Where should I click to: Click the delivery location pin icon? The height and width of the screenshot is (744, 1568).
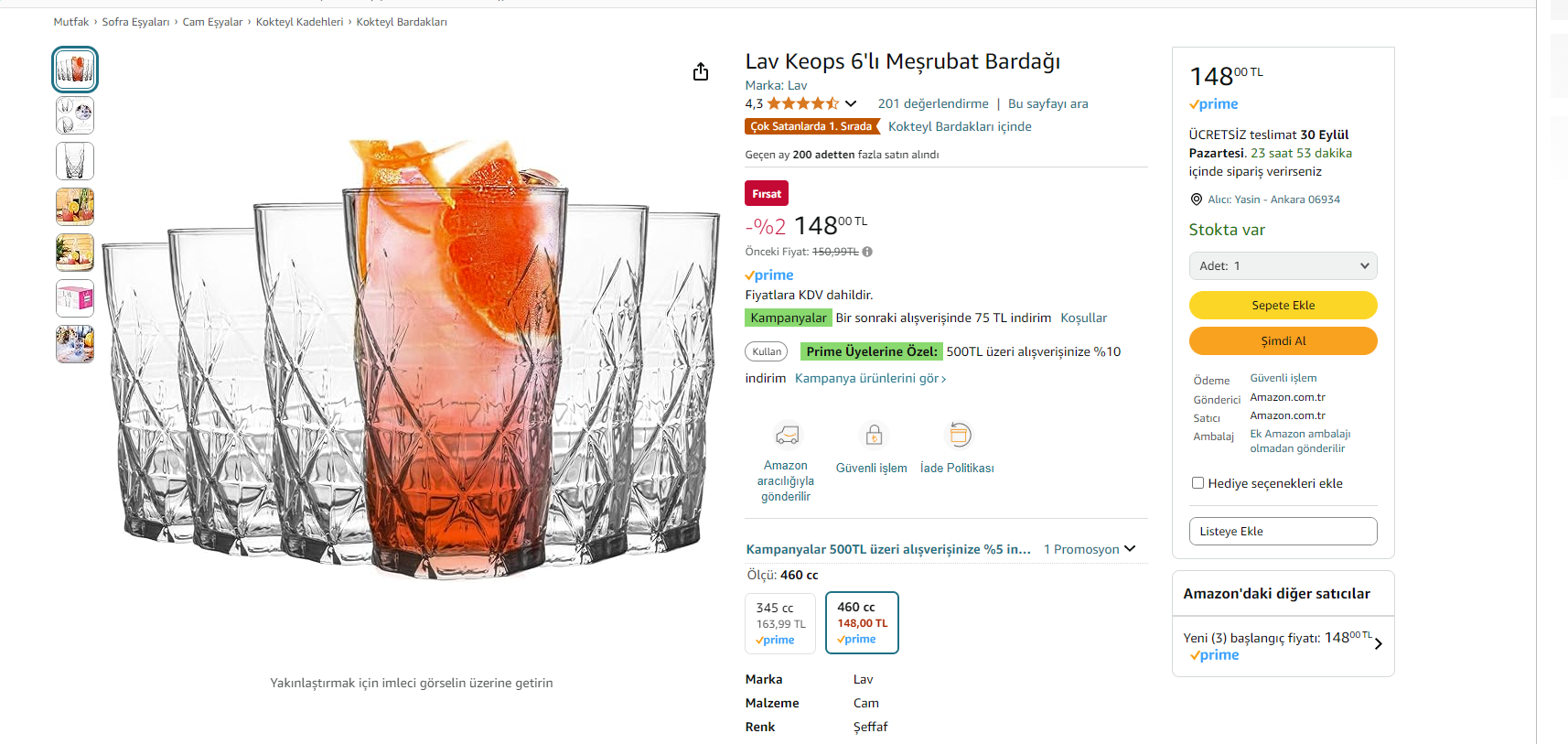pos(1196,199)
